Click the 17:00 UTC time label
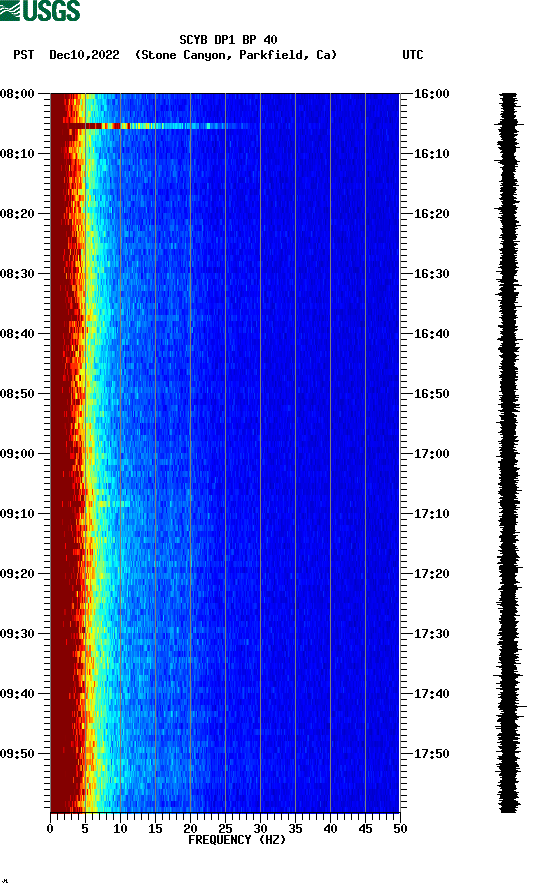 (431, 454)
